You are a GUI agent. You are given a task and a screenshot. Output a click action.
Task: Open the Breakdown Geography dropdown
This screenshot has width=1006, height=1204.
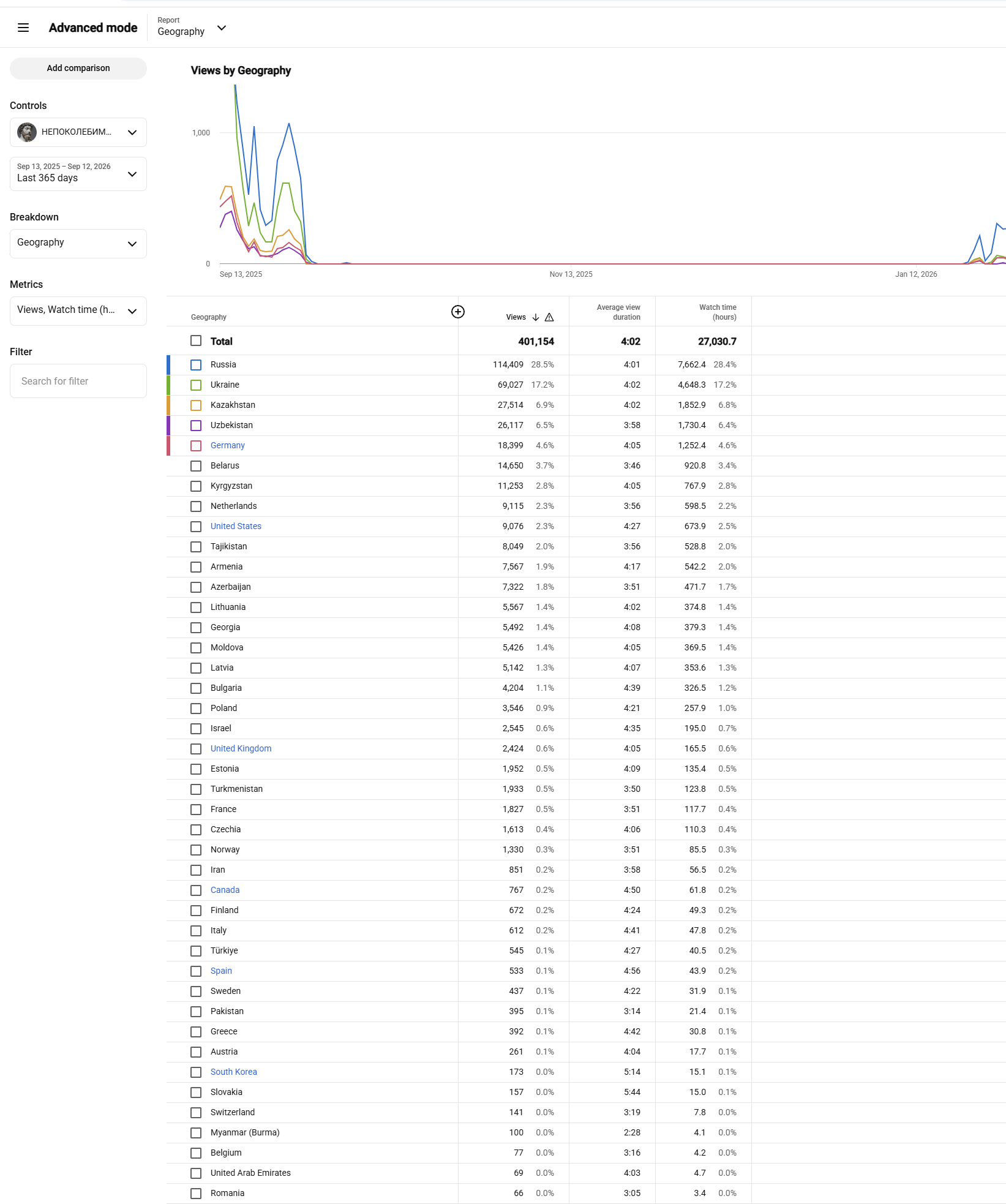[x=78, y=244]
